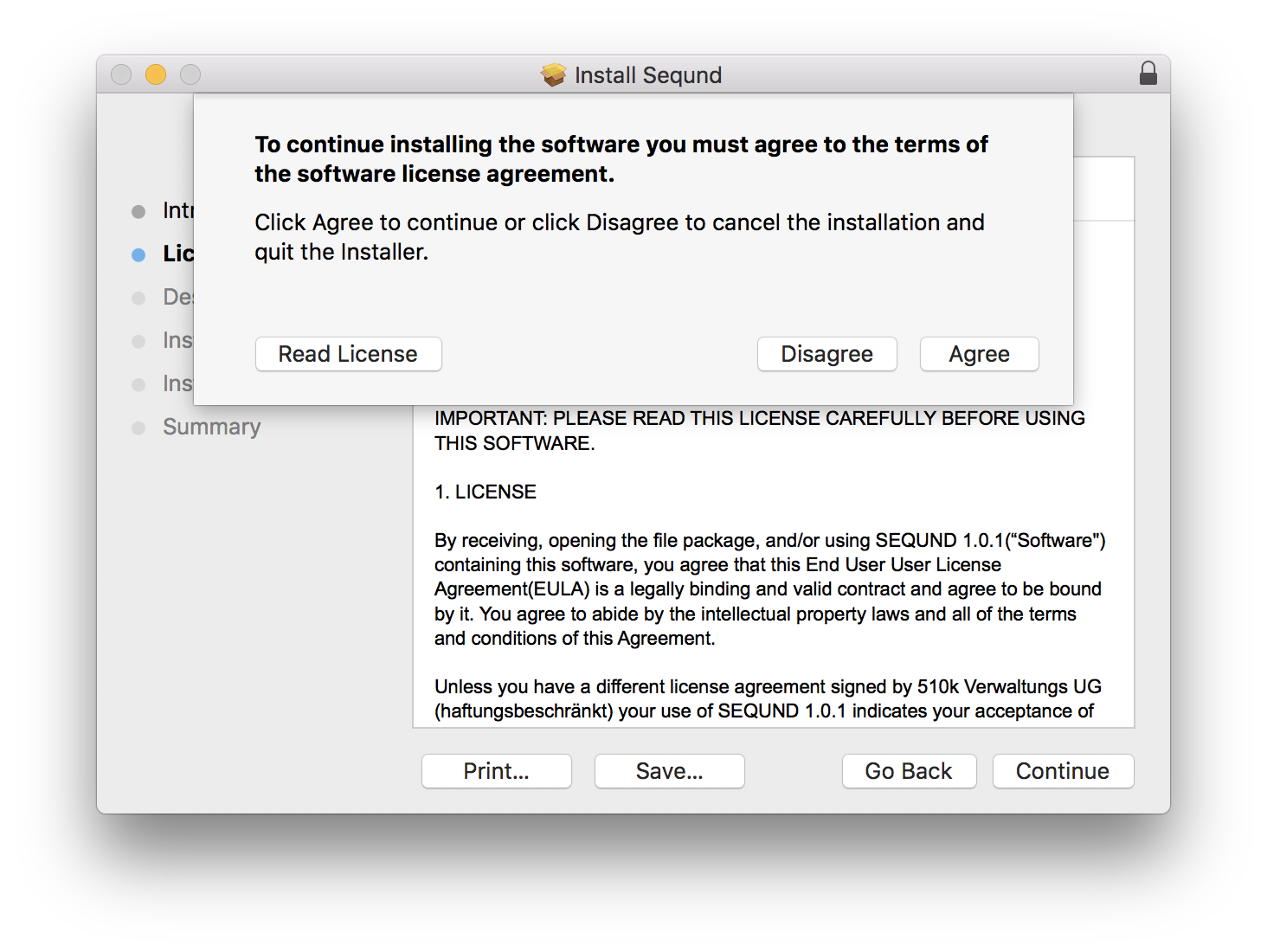Click the bold "To continue installing the software" heading
Image resolution: width=1267 pixels, height=952 pixels.
tap(621, 159)
